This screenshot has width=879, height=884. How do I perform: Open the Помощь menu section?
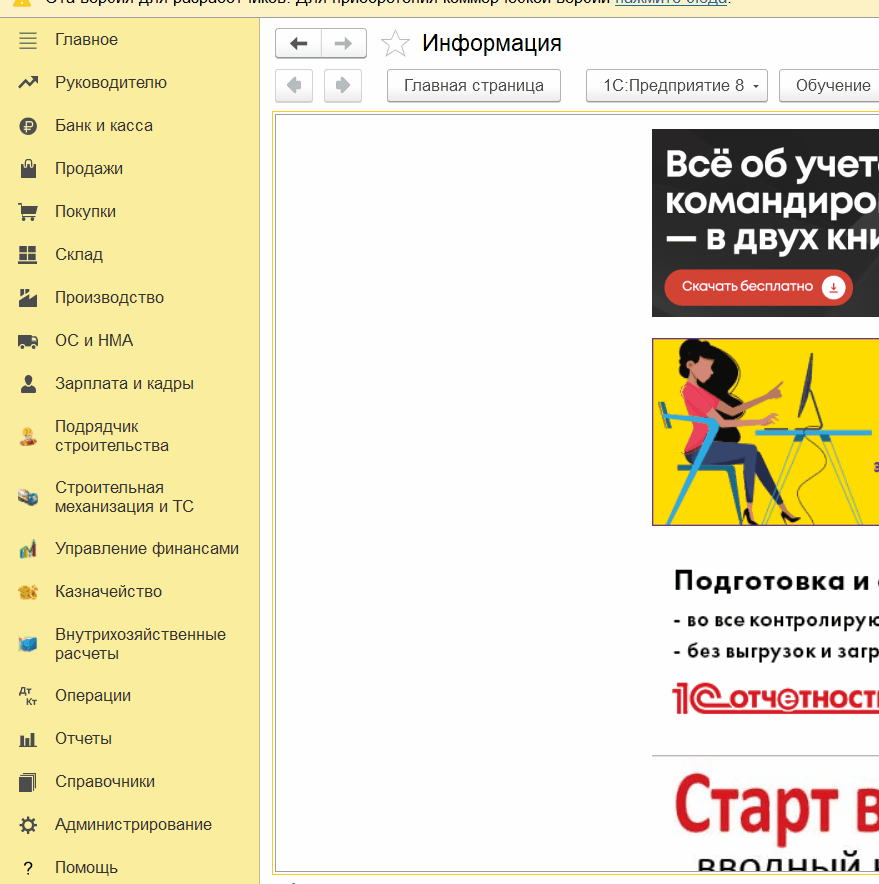point(86,868)
